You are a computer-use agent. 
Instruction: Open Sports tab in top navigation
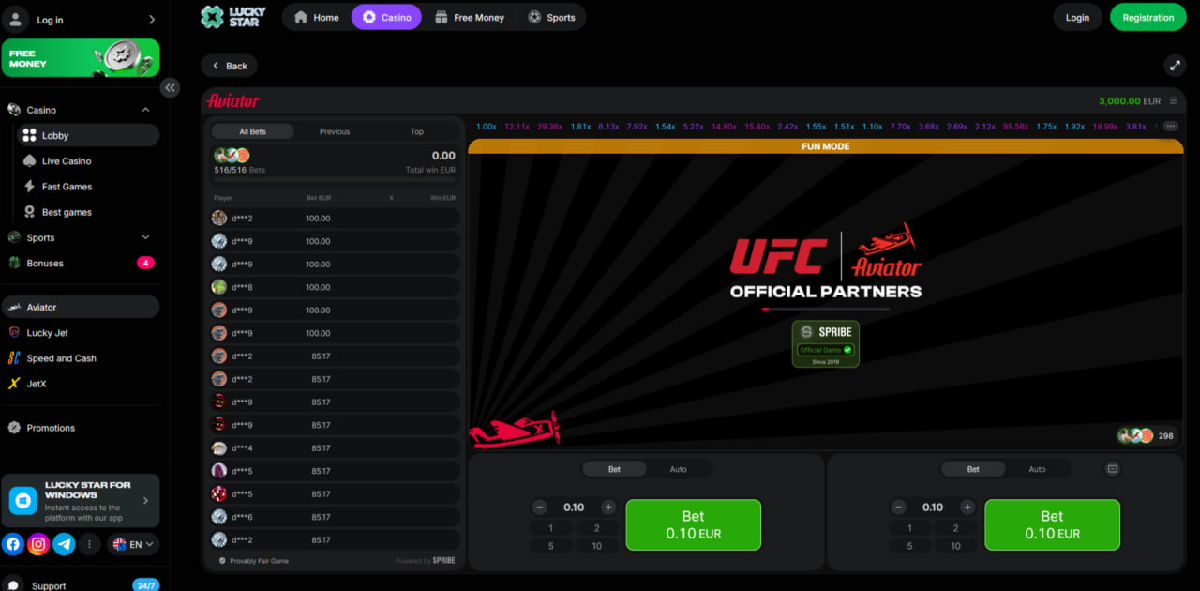click(x=552, y=17)
